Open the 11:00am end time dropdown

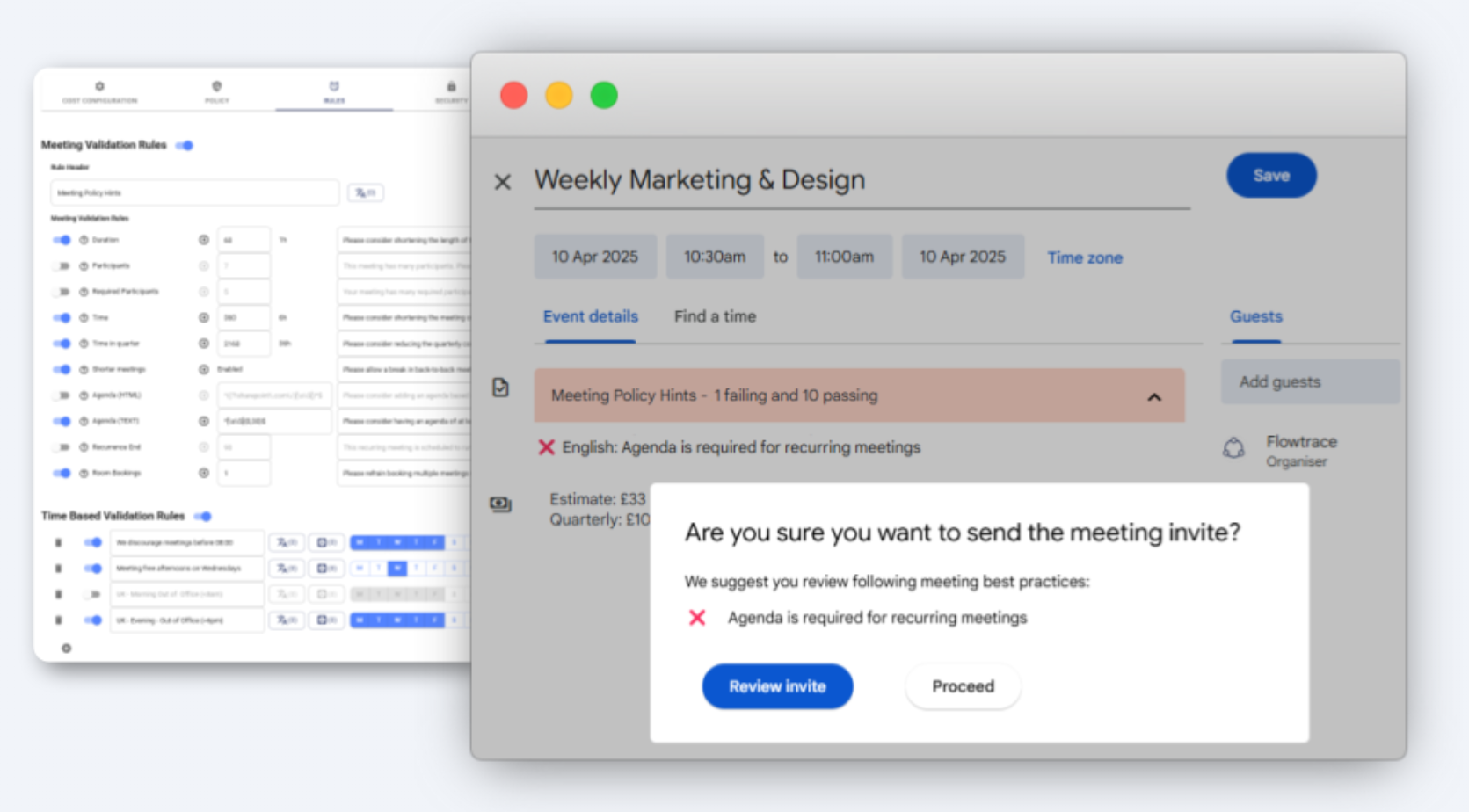tap(844, 257)
